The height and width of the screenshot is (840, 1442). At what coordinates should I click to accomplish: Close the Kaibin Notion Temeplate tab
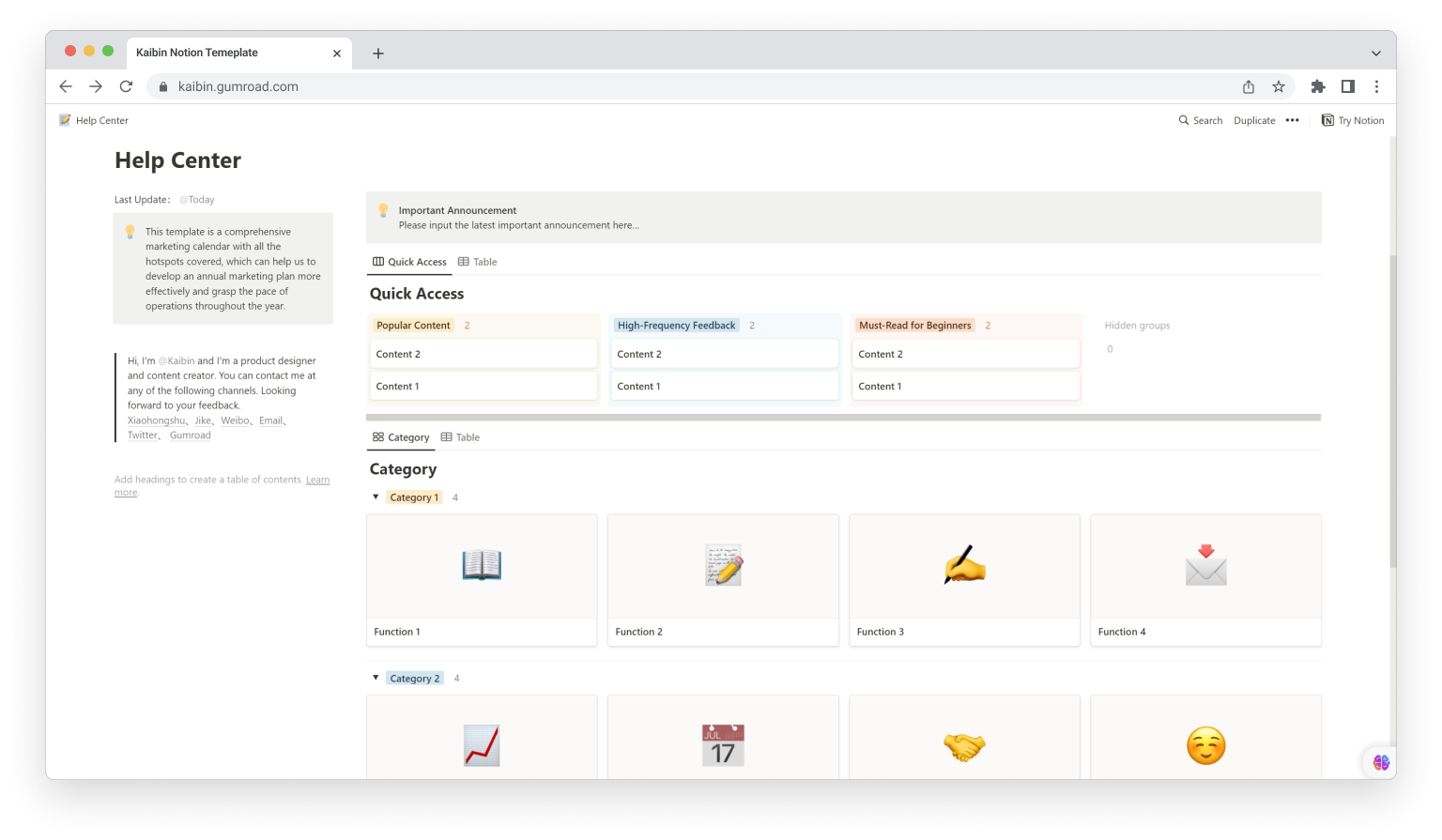337,53
